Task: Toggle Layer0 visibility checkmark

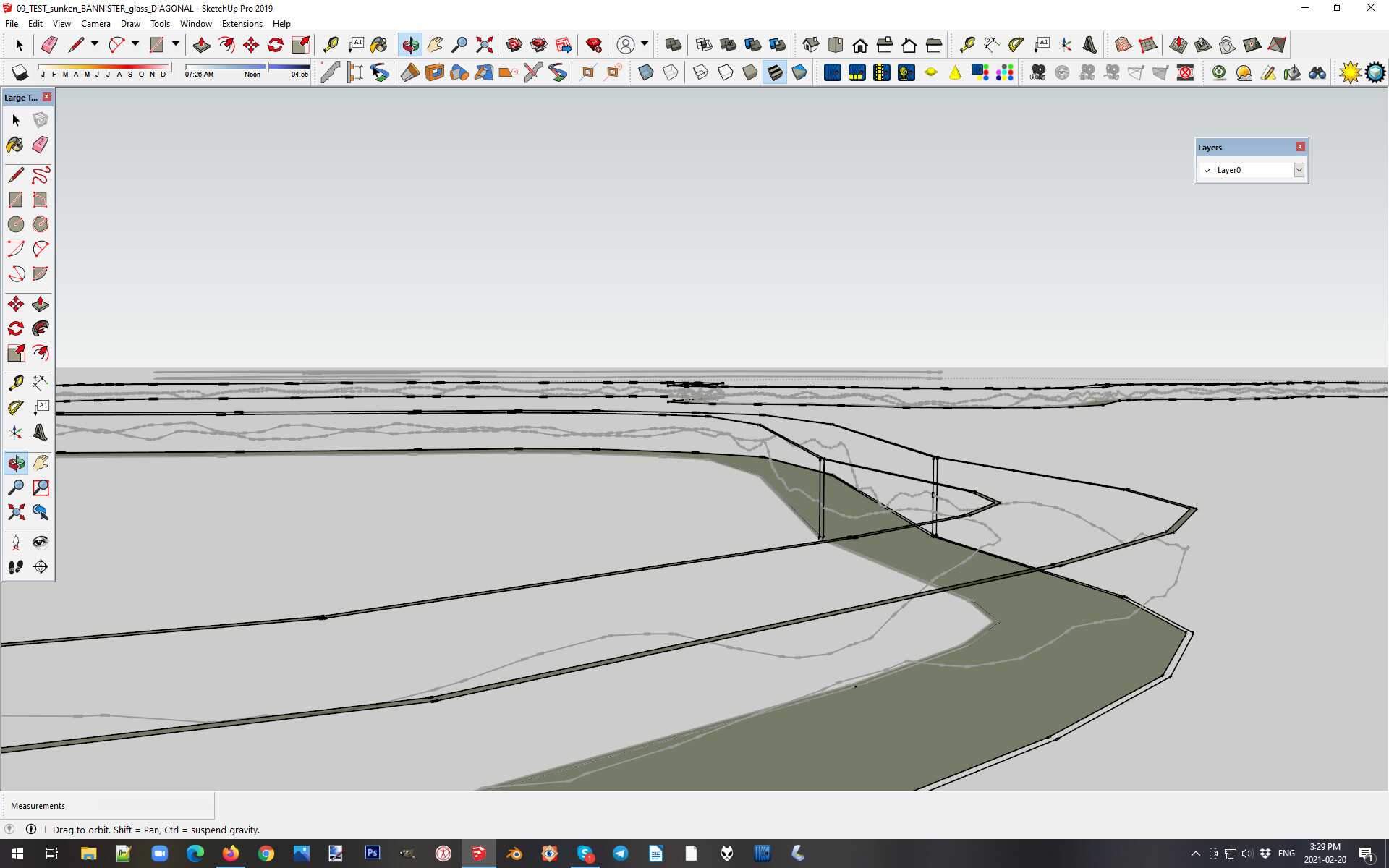Action: click(x=1207, y=171)
